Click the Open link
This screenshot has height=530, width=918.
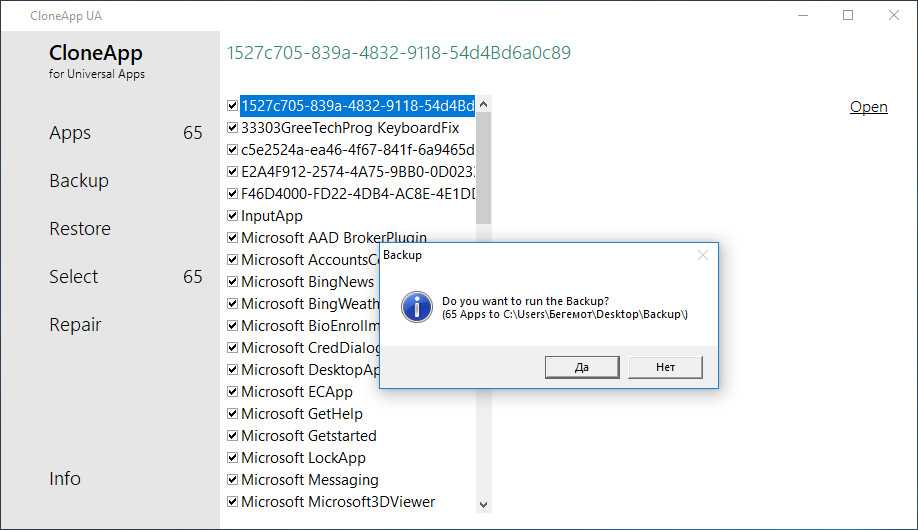868,107
